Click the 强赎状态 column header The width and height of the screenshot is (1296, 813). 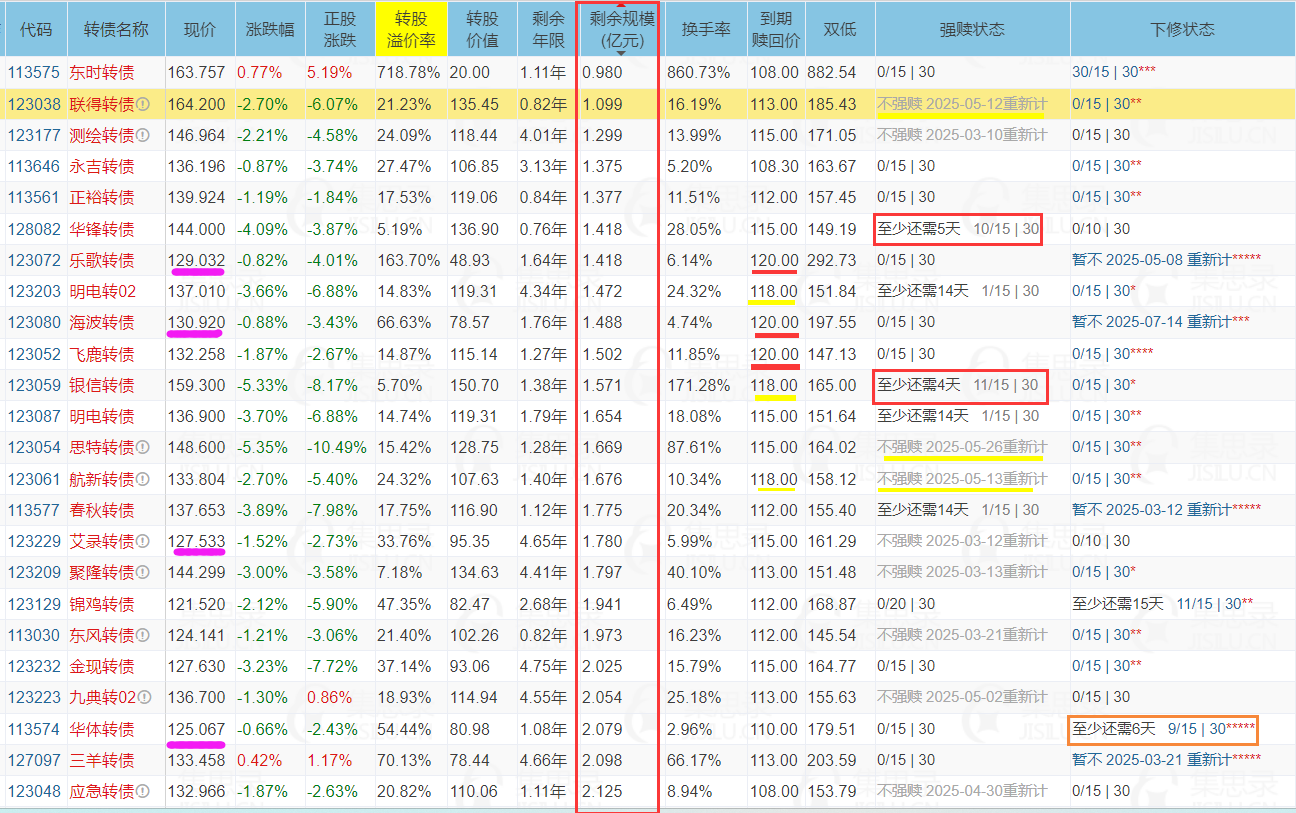coord(972,29)
